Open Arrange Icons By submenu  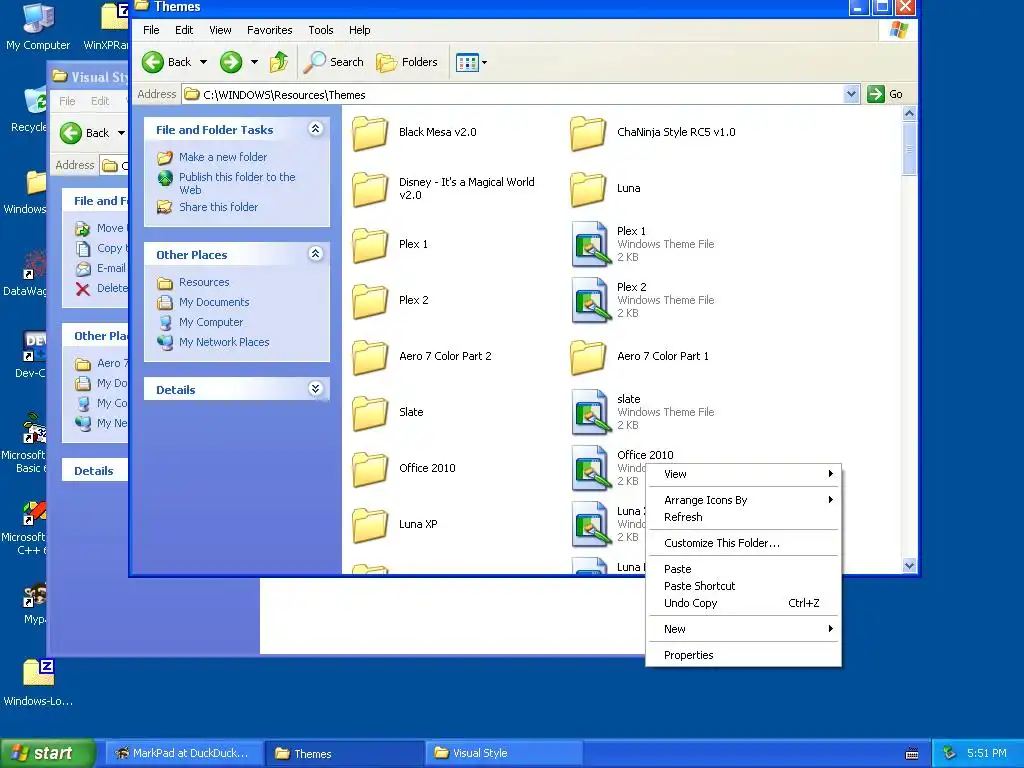[743, 500]
